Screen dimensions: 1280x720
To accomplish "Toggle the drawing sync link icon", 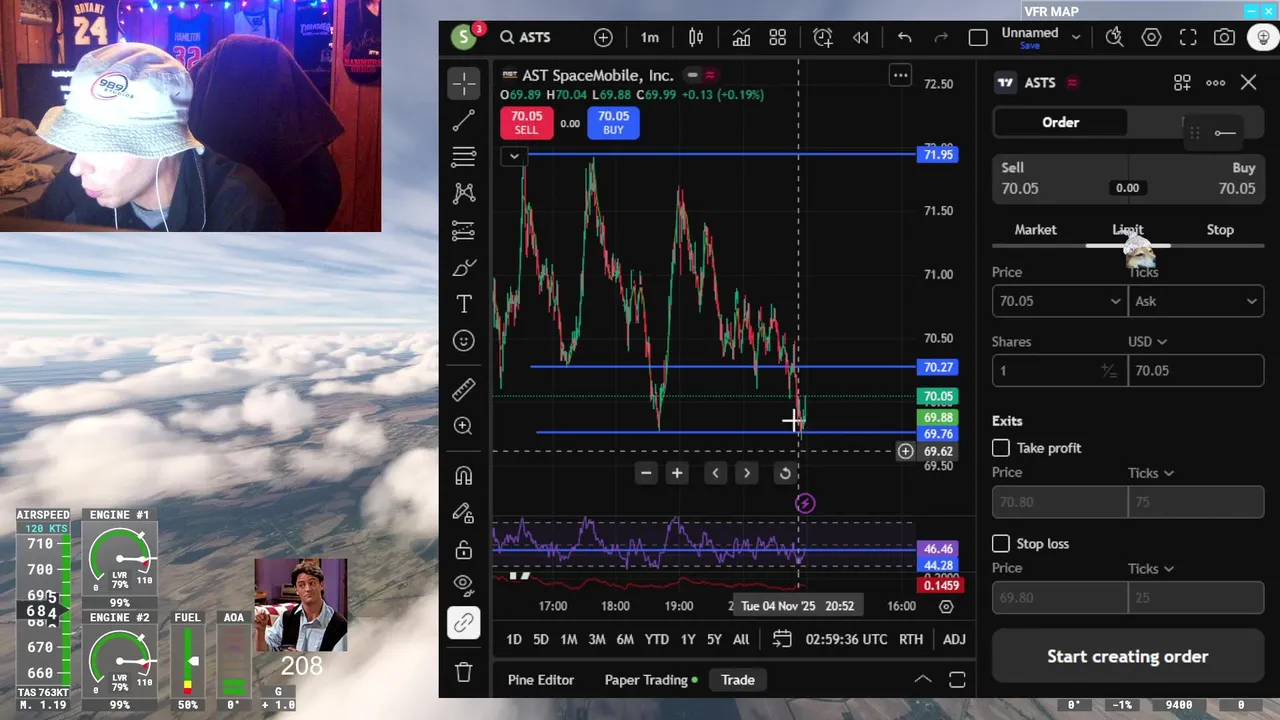I will (464, 623).
